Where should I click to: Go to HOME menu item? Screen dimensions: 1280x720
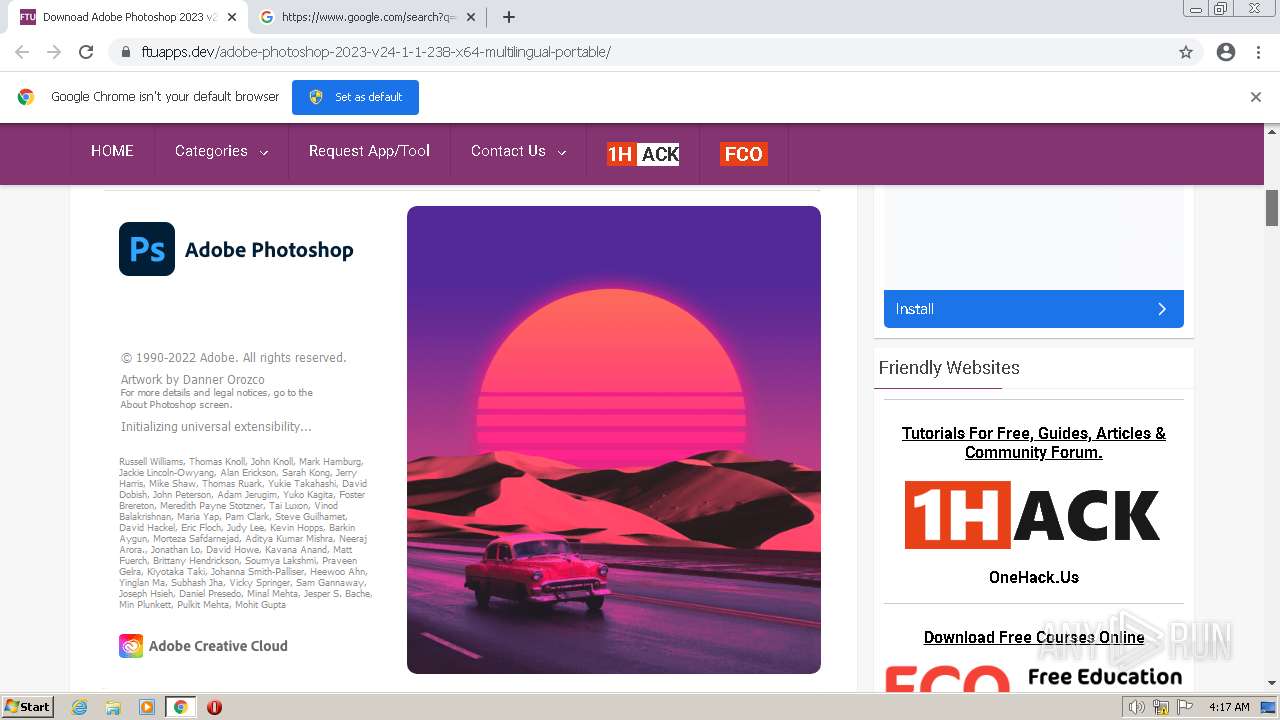pyautogui.click(x=112, y=151)
